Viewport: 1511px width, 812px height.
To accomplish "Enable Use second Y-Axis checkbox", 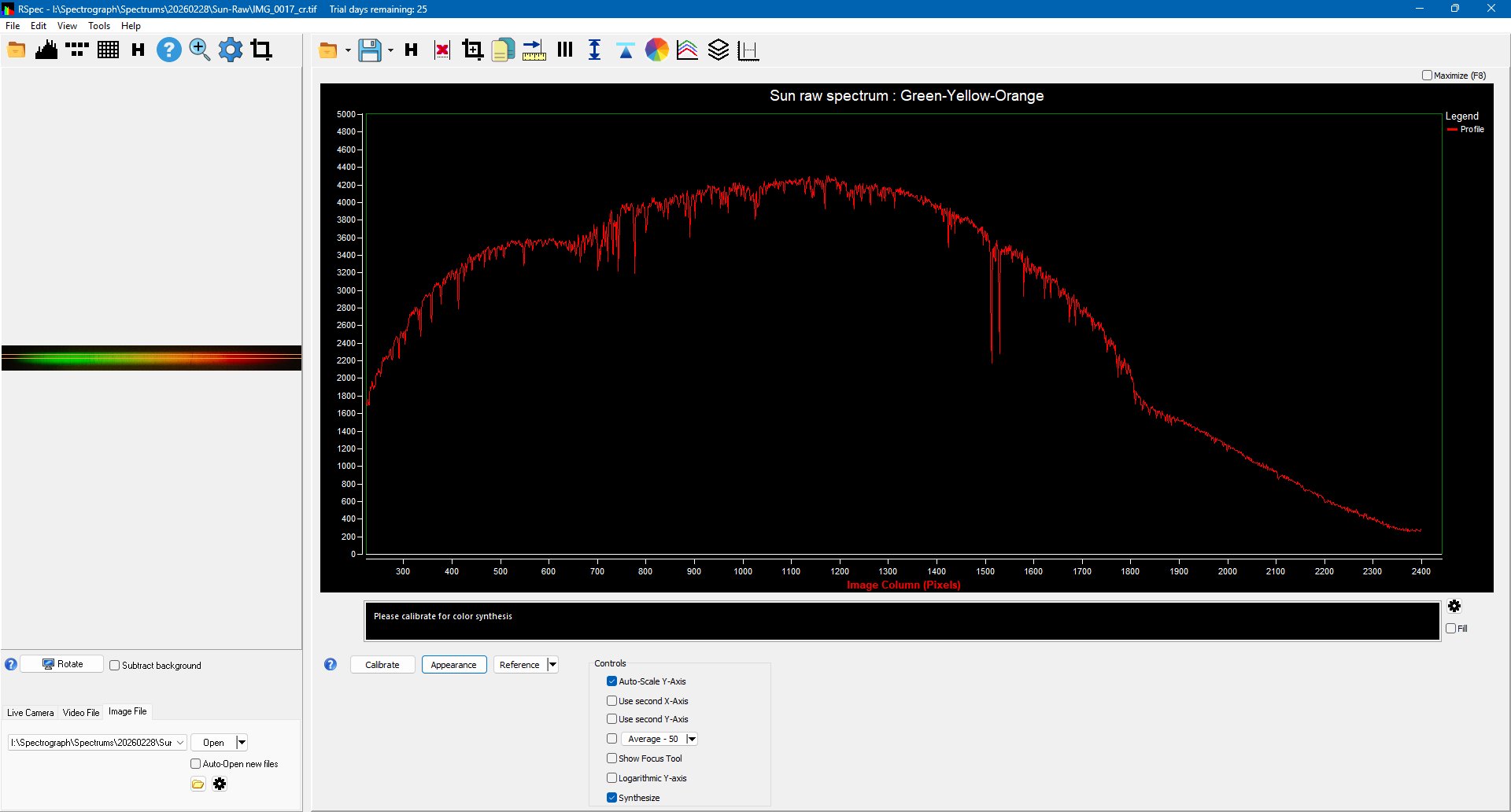I will pyautogui.click(x=611, y=719).
